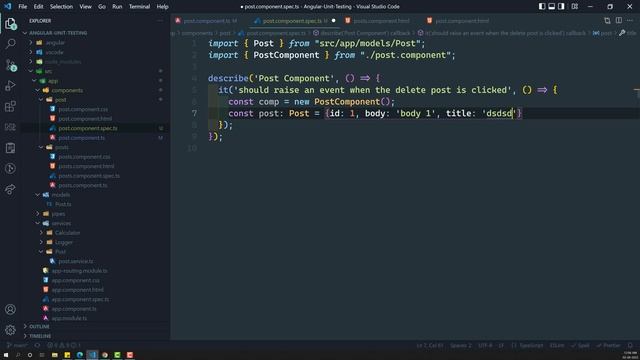This screenshot has height=360, width=640.
Task: Open the View menu
Action: (x=85, y=7)
